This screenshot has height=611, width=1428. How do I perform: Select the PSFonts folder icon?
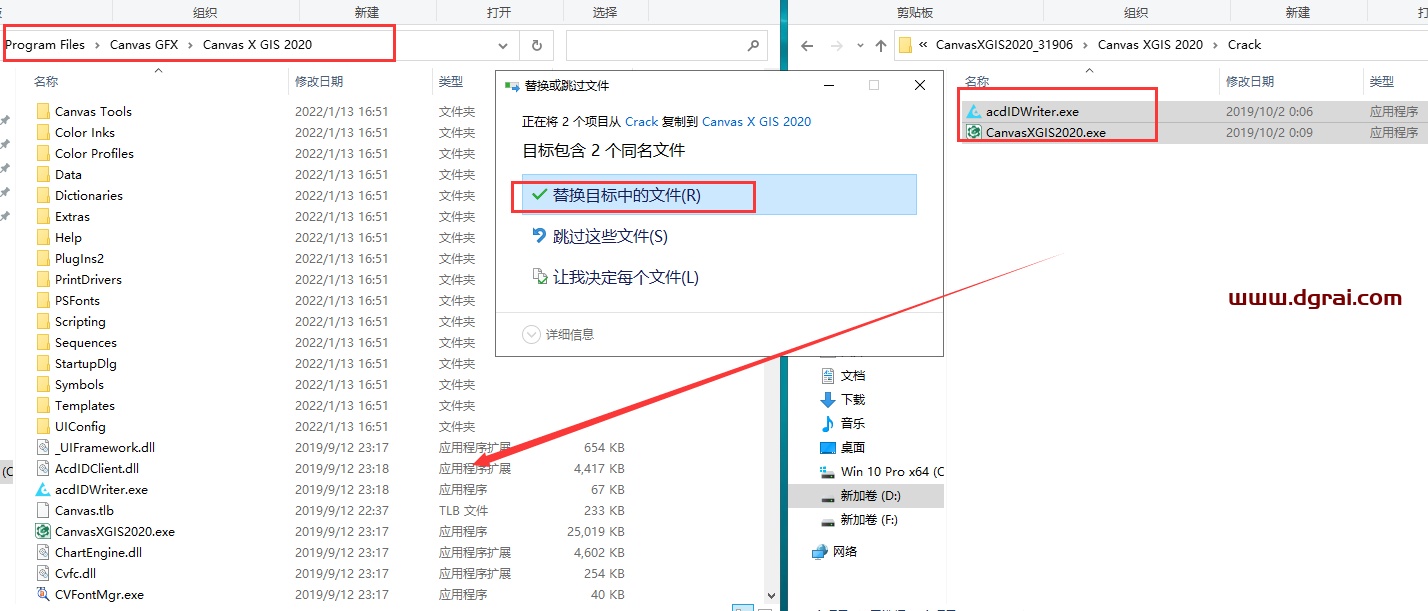(43, 300)
